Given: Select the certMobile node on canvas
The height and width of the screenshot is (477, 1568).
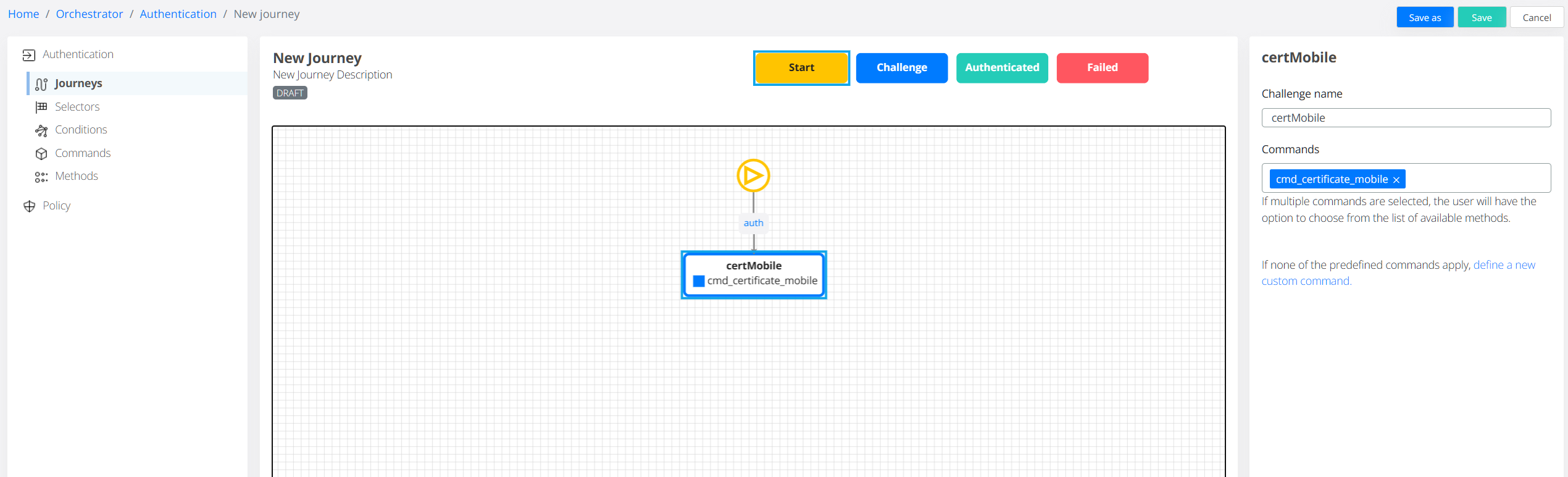Looking at the screenshot, I should click(x=753, y=275).
